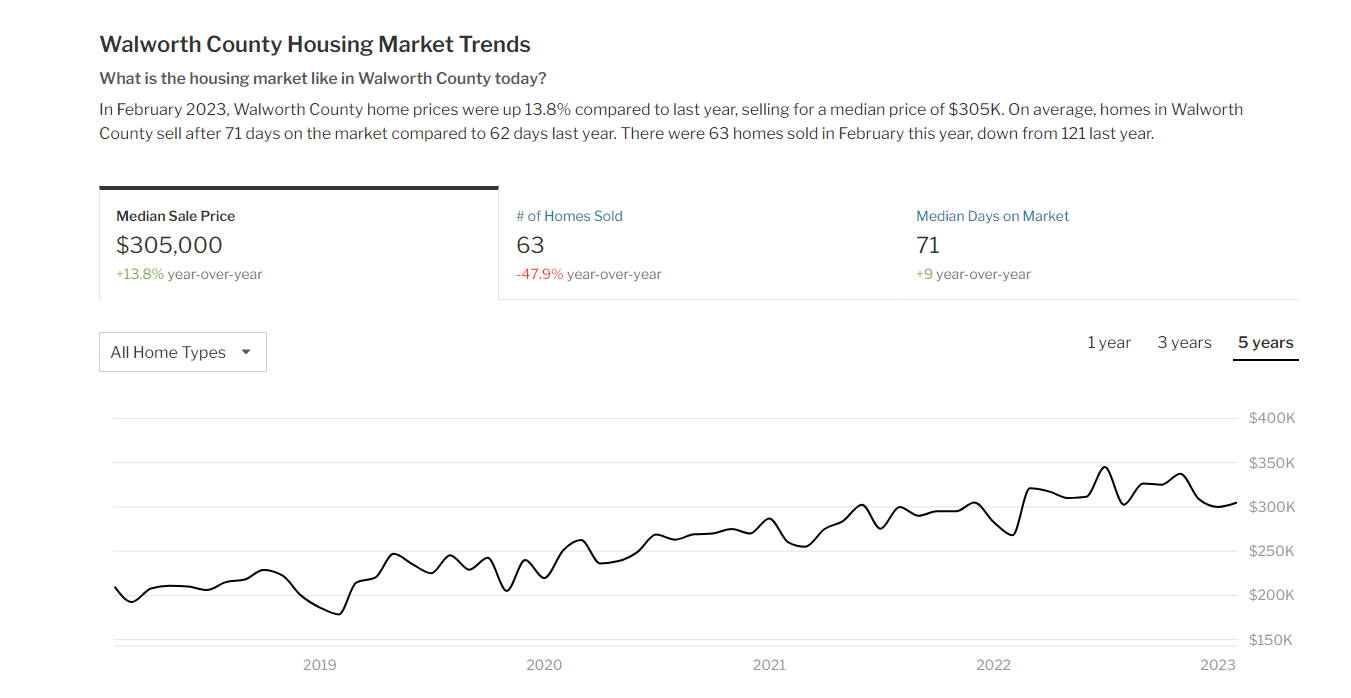Click the 2023 label on the chart axis
Screen dimensions: 1351x698
pos(1218,665)
